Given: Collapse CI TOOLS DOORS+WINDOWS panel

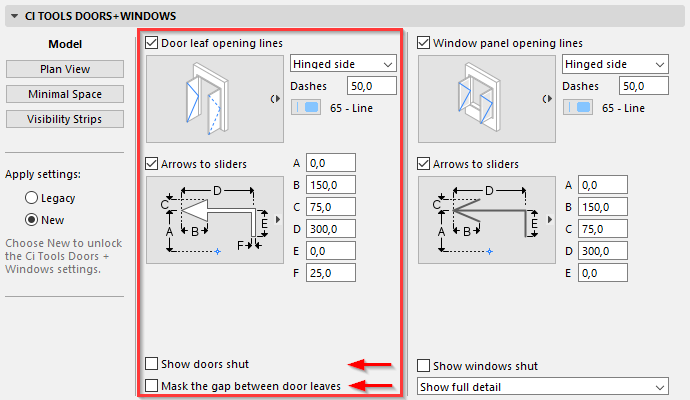Looking at the screenshot, I should [x=15, y=16].
